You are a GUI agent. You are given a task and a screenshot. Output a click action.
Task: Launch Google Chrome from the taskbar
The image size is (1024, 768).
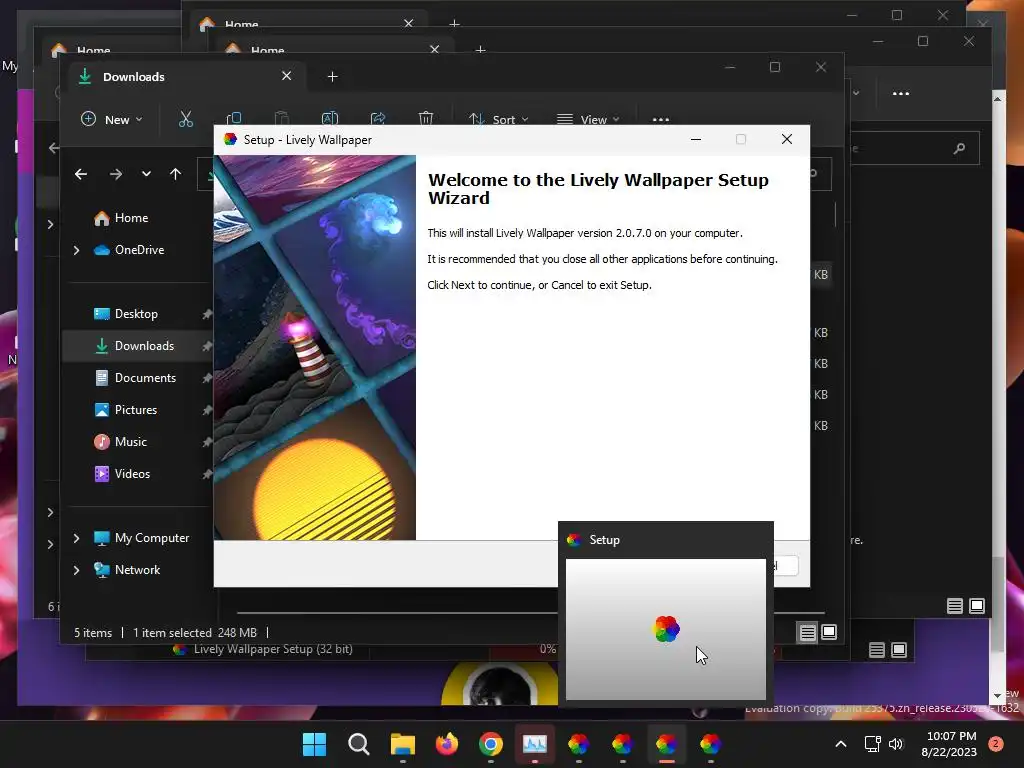coord(490,744)
